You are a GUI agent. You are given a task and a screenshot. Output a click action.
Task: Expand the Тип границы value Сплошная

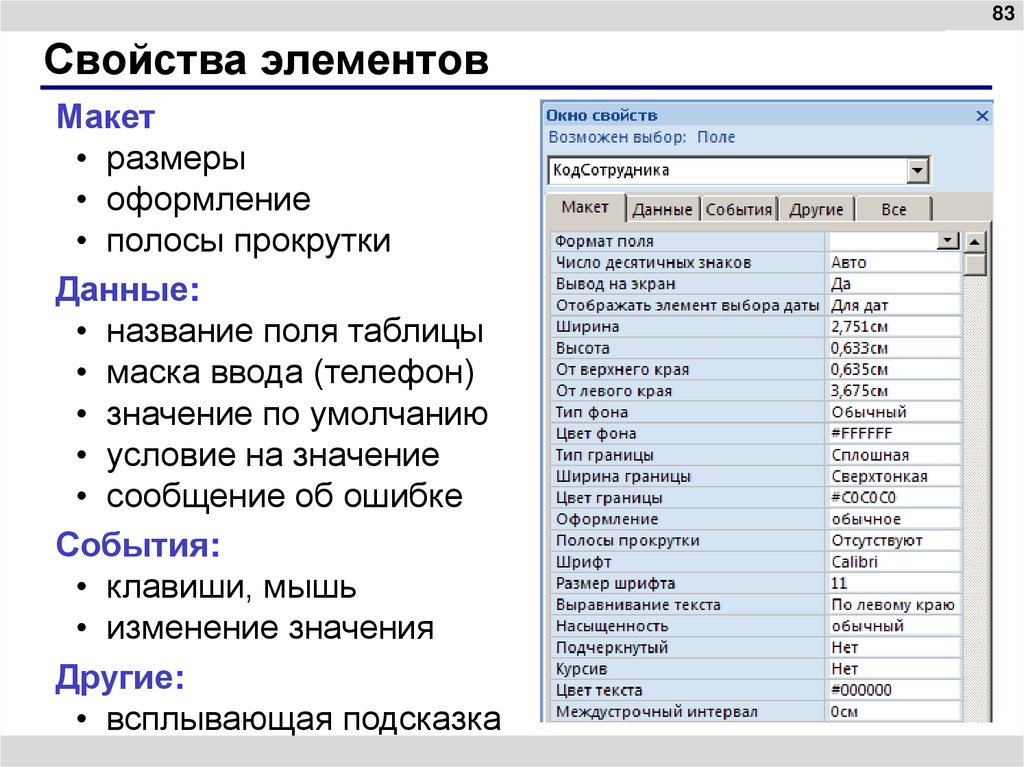tap(880, 454)
